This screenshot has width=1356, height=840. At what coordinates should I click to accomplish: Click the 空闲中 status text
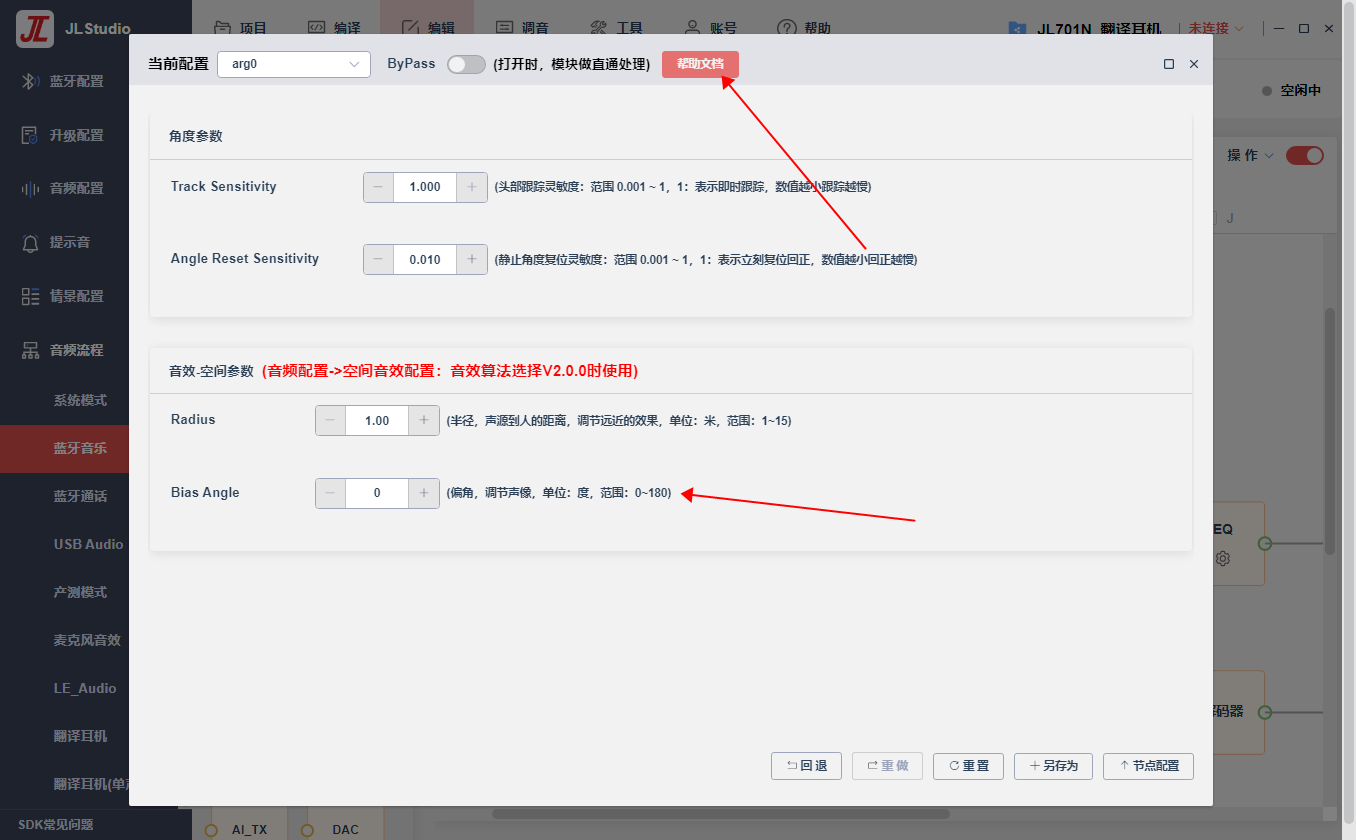pos(1301,91)
